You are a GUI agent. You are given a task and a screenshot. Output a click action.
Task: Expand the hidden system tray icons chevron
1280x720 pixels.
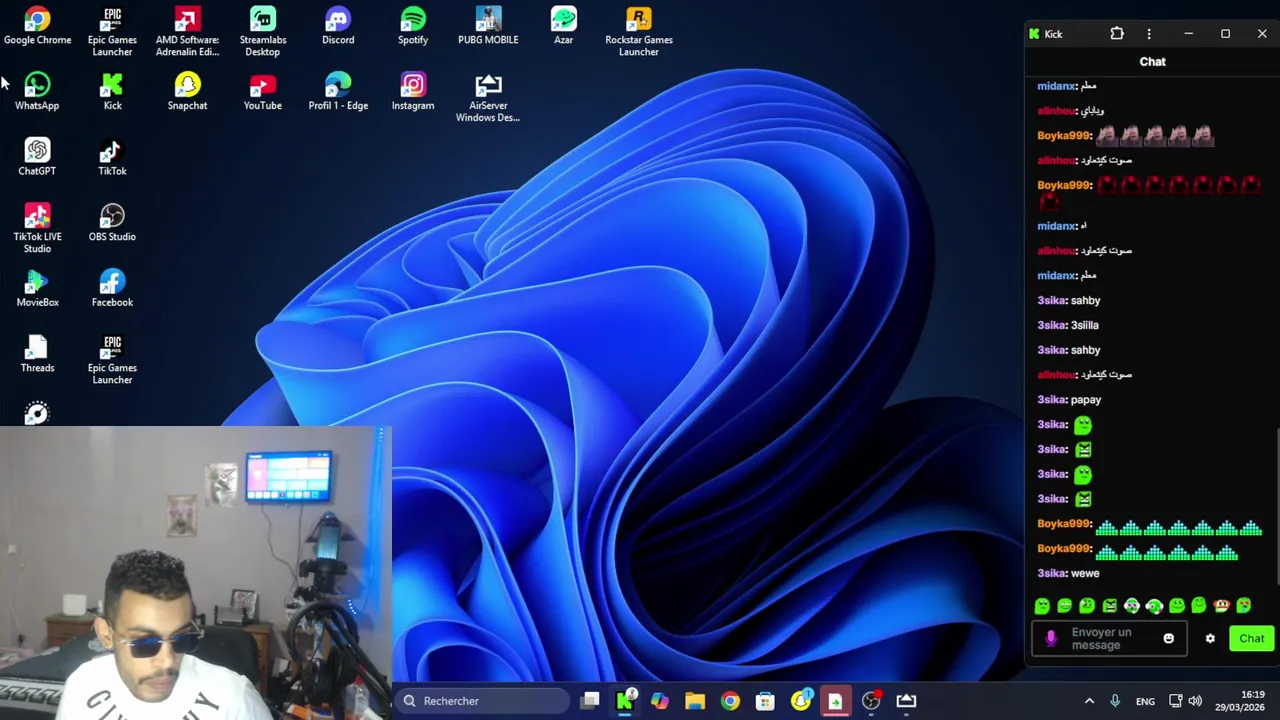(1089, 701)
